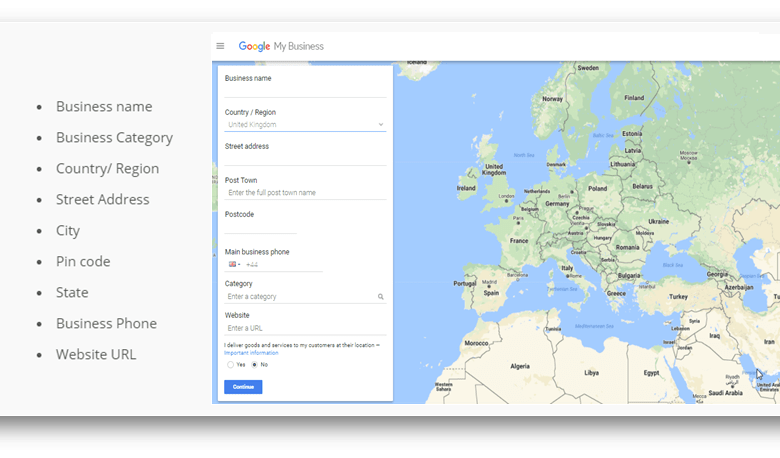Focus the Street address input field
Screen dimensions: 780x458
(x=305, y=159)
